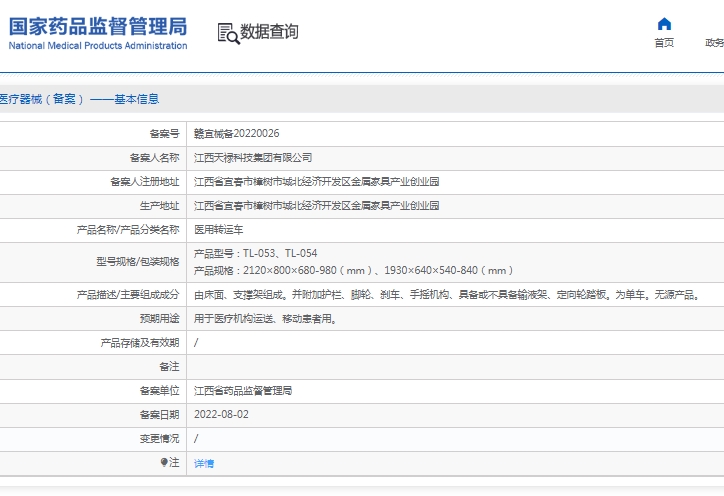Screen dimensions: 724x496
Task: Click the 备案日期 label
Action: point(159,415)
